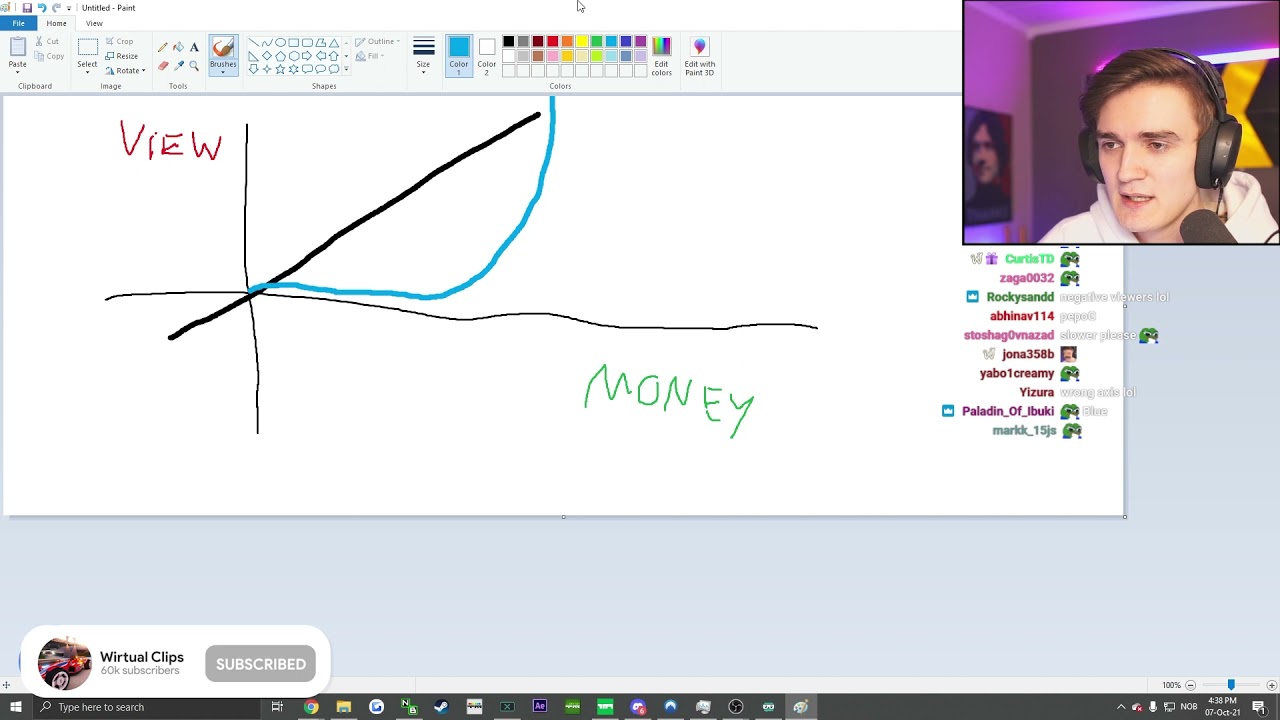1280x720 pixels.
Task: Select the Oval shape
Action: pyautogui.click(x=280, y=43)
